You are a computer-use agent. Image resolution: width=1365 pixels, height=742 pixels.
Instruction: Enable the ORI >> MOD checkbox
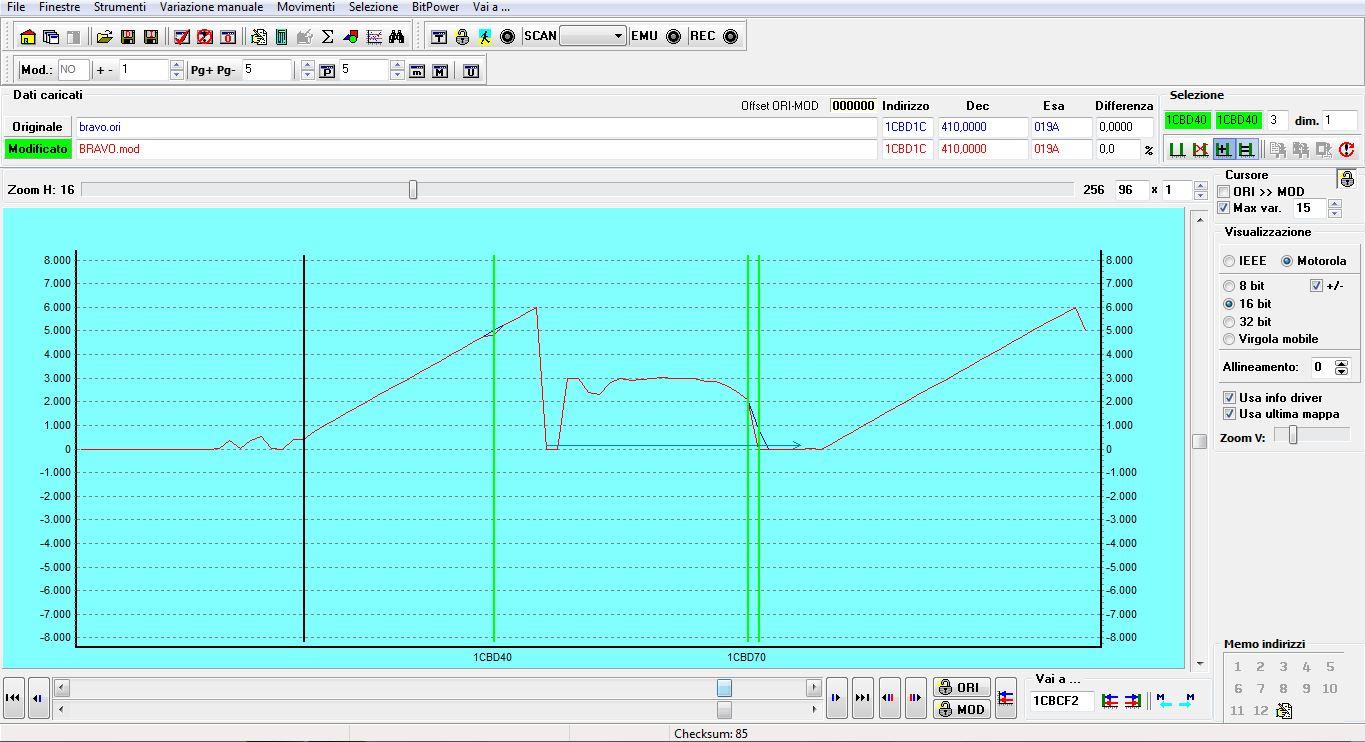click(x=1225, y=192)
